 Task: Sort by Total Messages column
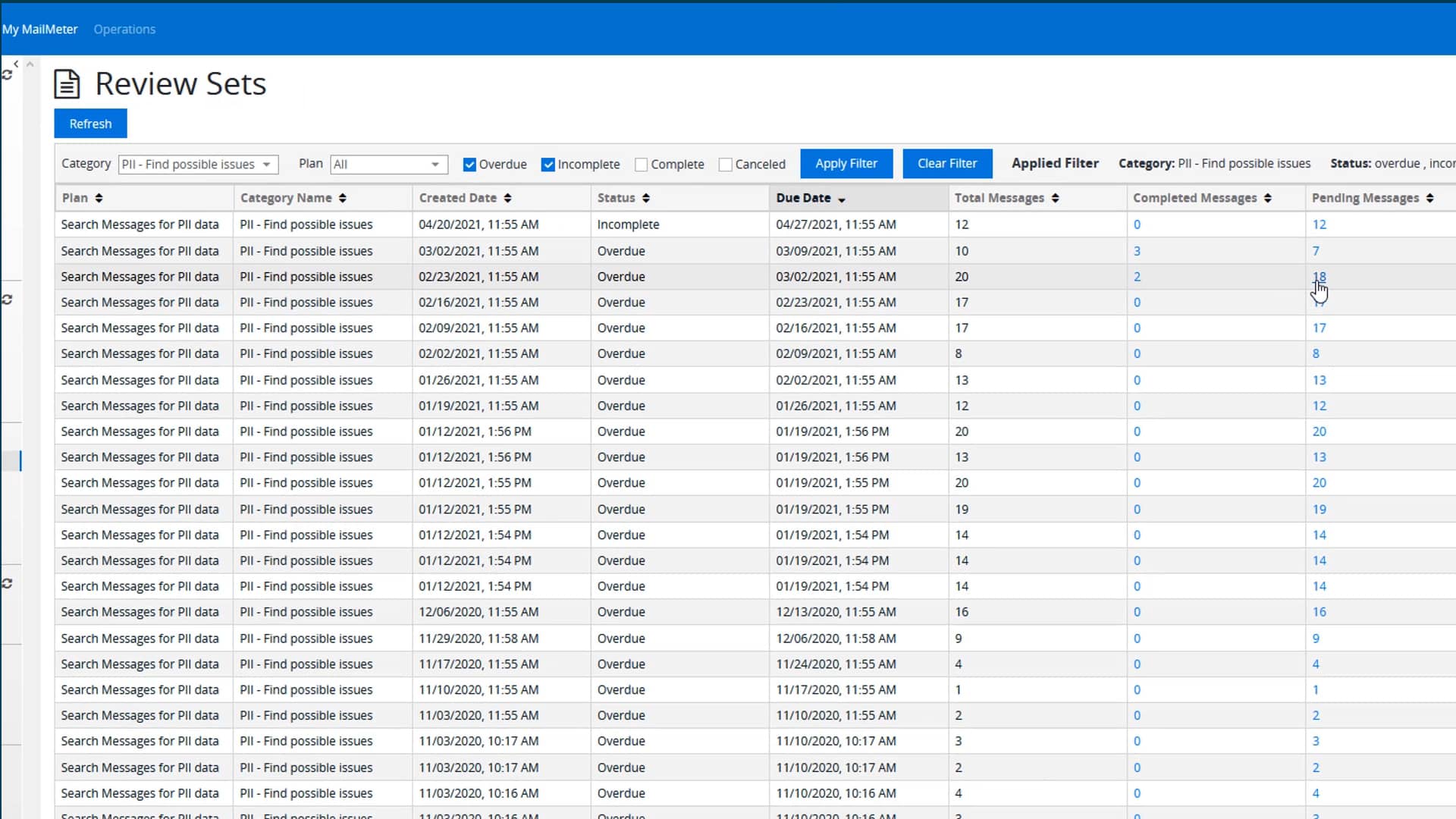click(x=1056, y=198)
